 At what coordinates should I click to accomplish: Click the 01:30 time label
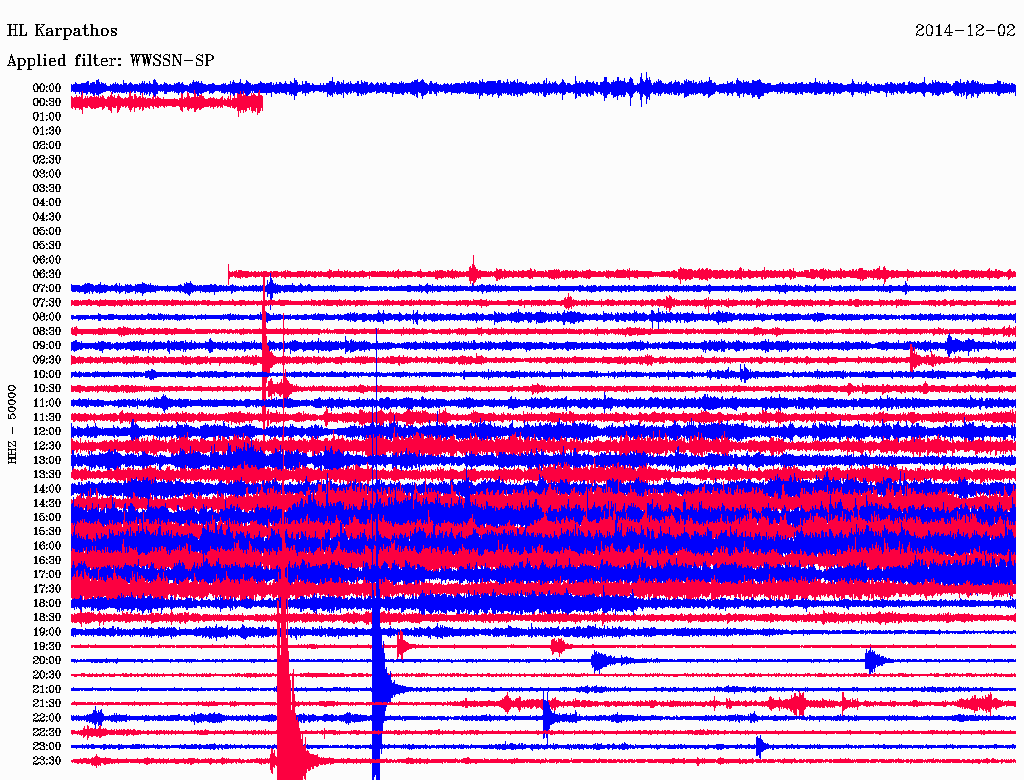(x=47, y=131)
